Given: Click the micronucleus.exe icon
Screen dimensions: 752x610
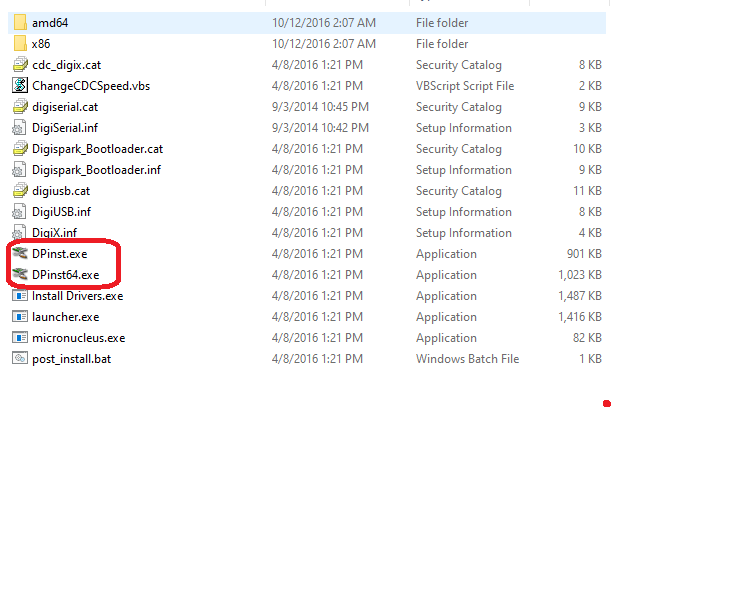Looking at the screenshot, I should tap(20, 338).
